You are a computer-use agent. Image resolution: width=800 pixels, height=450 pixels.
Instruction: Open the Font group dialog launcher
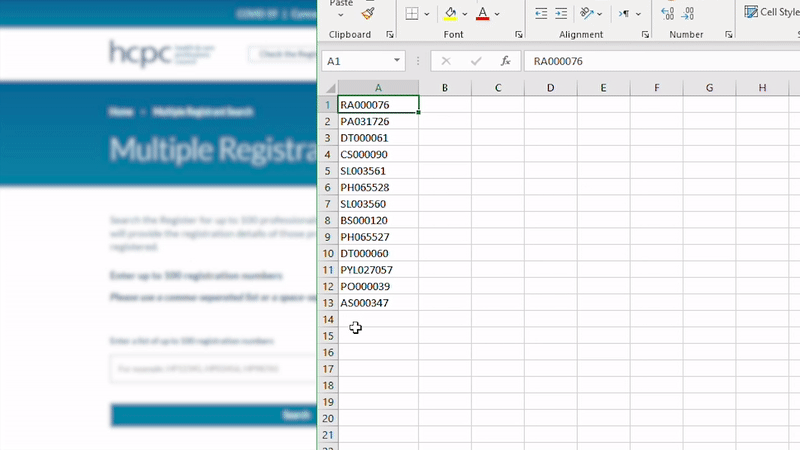pos(519,35)
